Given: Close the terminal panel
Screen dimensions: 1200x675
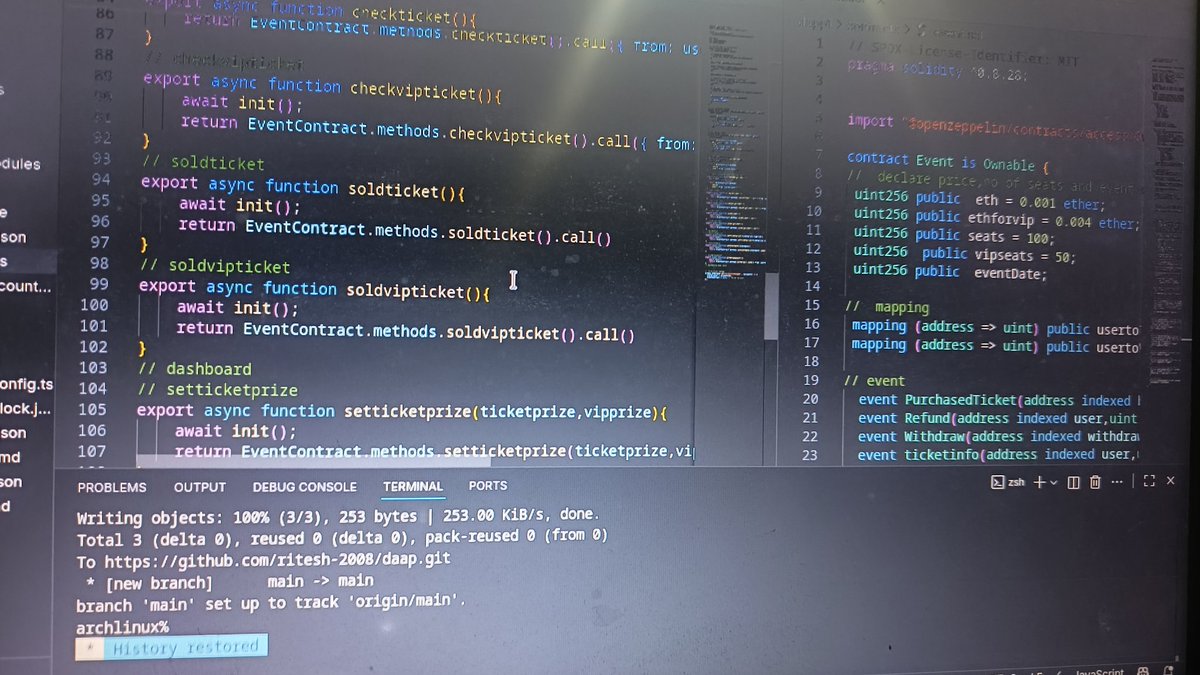Looking at the screenshot, I should tap(1169, 481).
